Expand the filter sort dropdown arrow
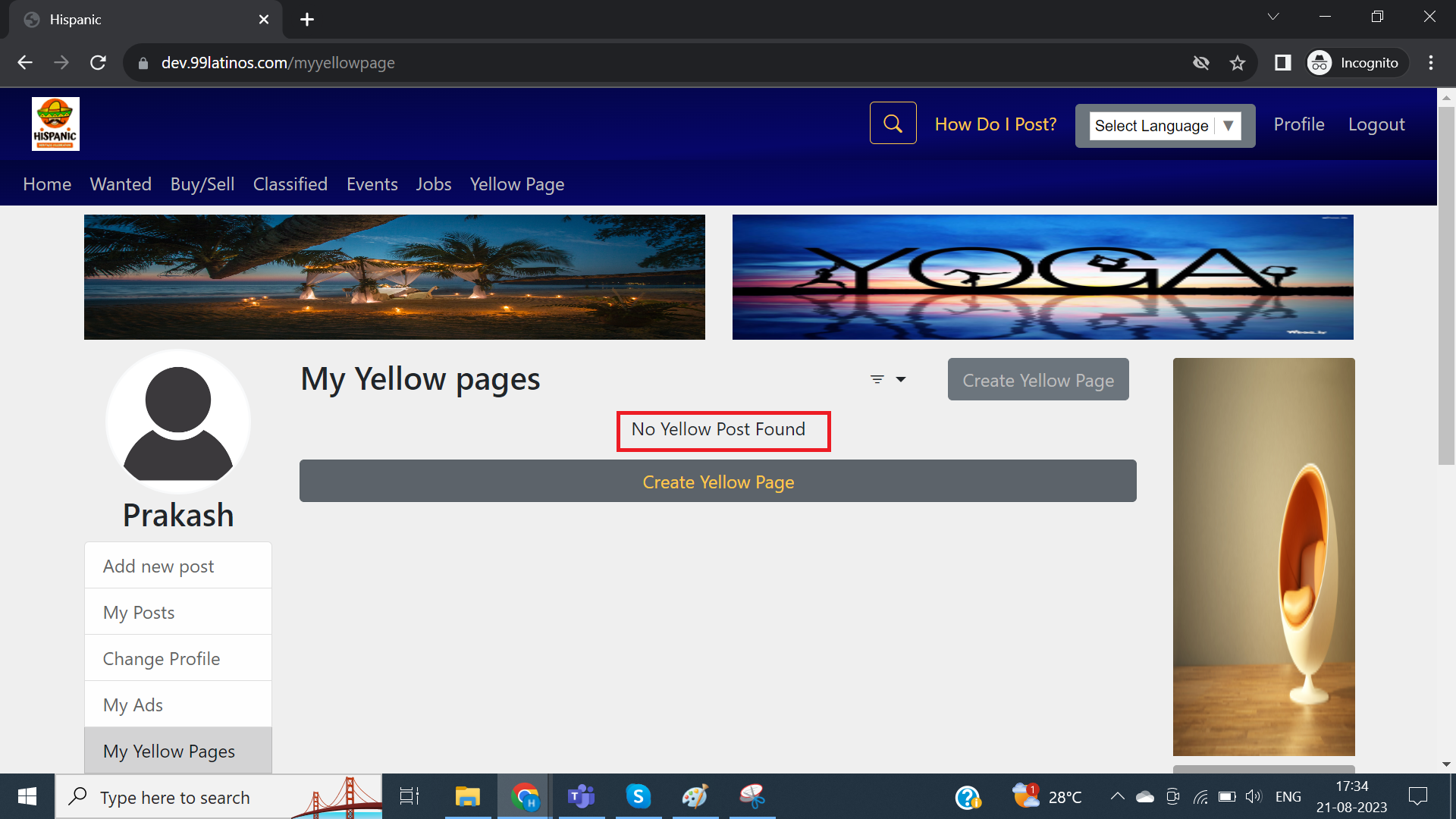 click(900, 379)
